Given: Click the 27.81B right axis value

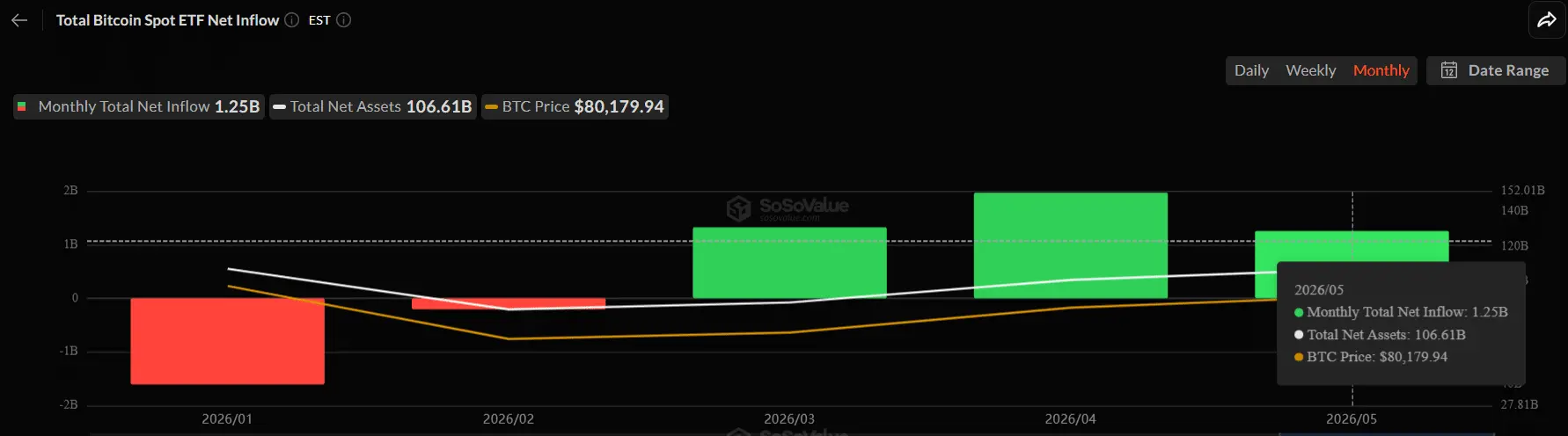Looking at the screenshot, I should [x=1520, y=405].
